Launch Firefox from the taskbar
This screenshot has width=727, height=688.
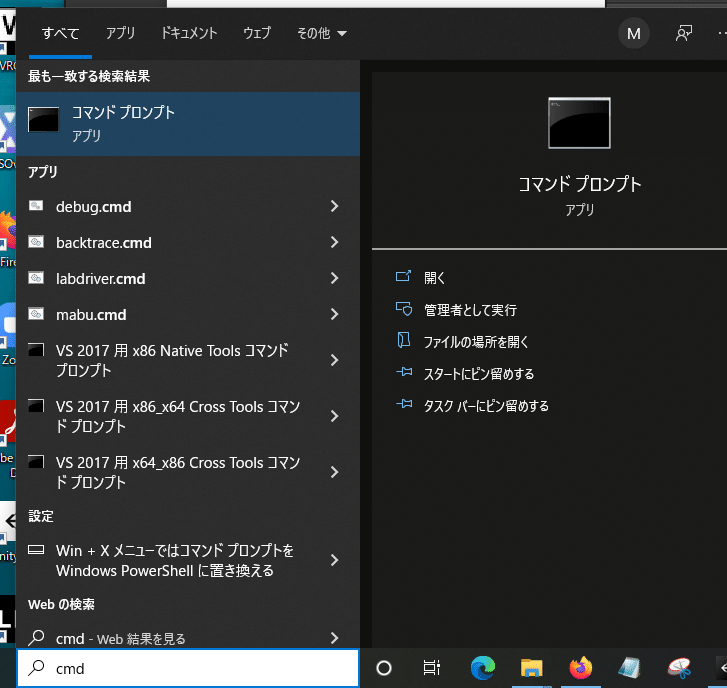(581, 668)
